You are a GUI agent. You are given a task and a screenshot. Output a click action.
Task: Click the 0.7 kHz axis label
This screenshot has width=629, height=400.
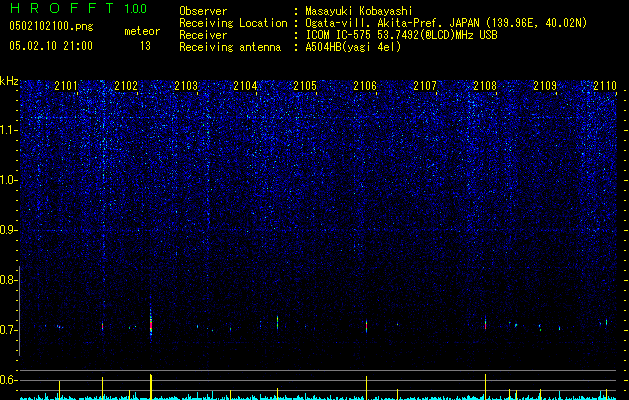pyautogui.click(x=8, y=330)
